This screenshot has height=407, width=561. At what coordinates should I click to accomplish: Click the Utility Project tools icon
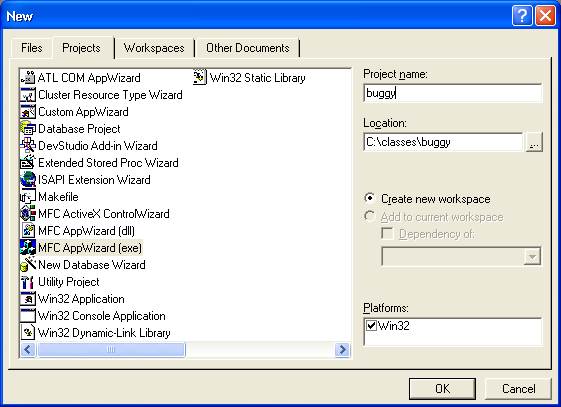click(x=28, y=282)
